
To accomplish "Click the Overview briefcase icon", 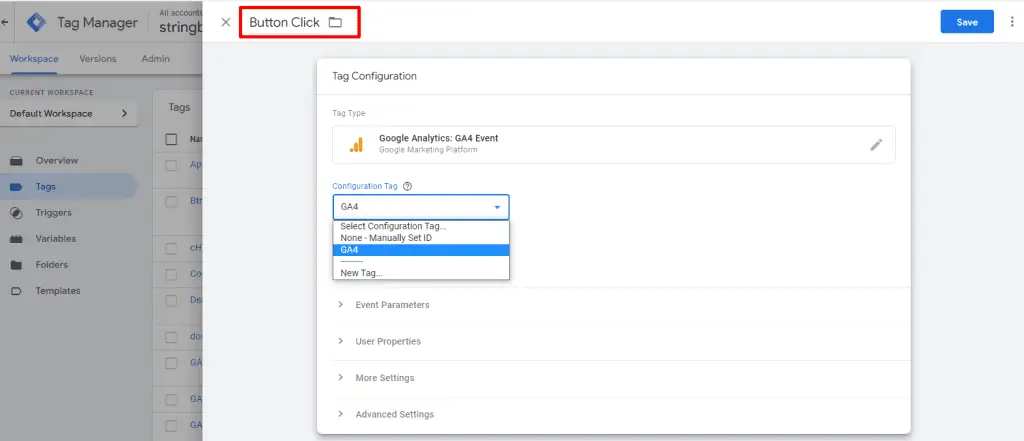I will (x=16, y=161).
